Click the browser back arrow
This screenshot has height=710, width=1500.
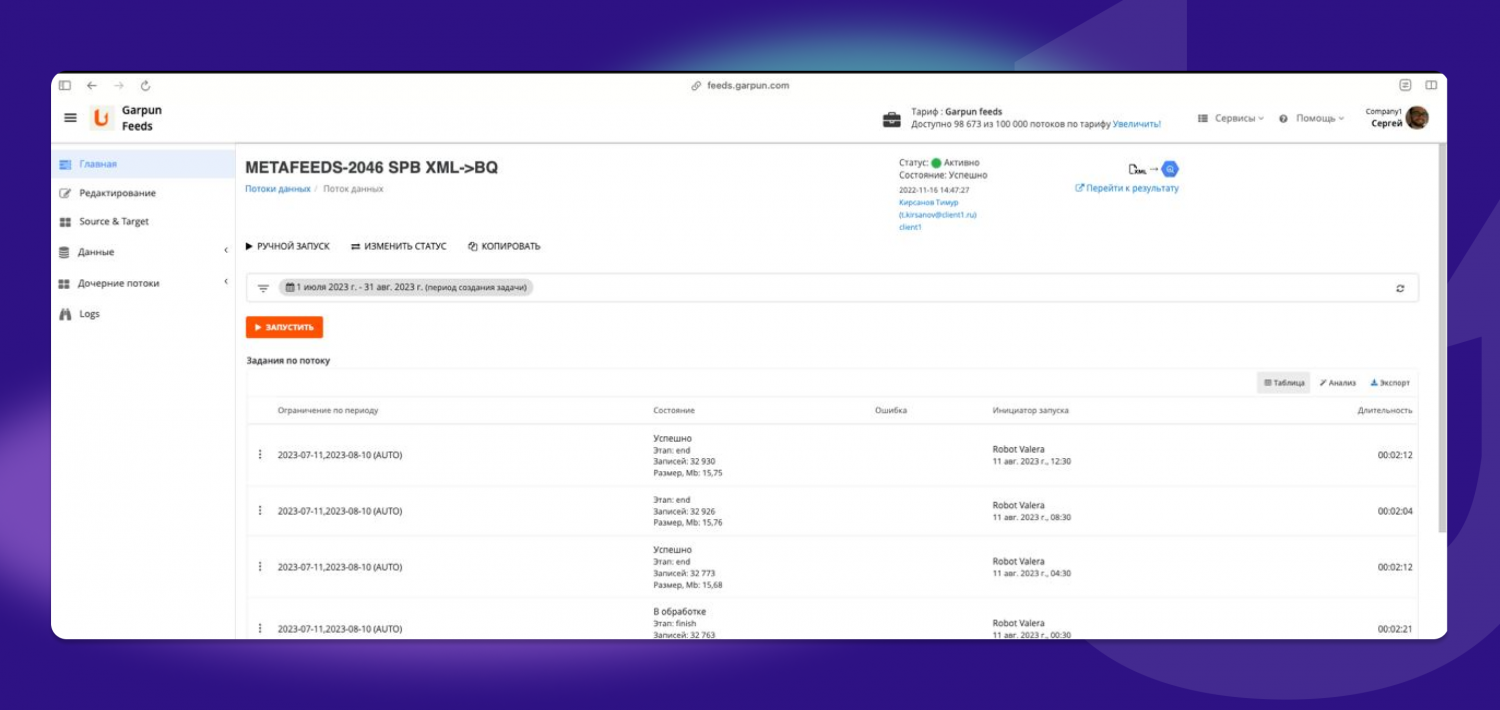pos(92,86)
